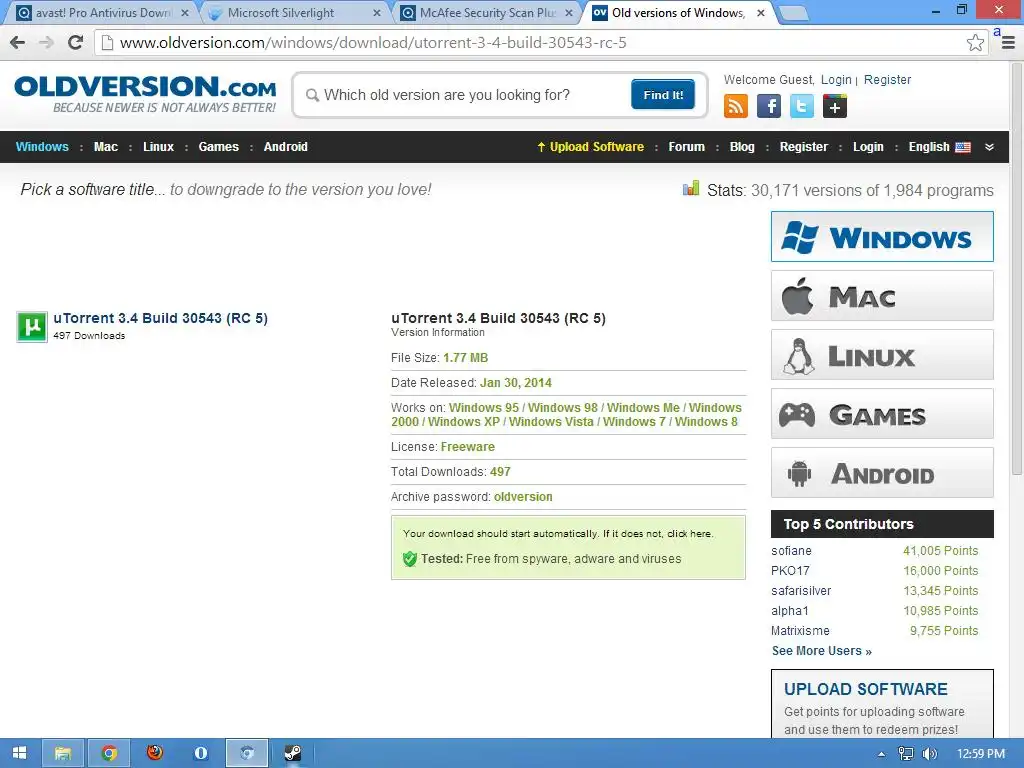1024x768 pixels.
Task: Click the Login link beside Welcome Guest
Action: pyautogui.click(x=836, y=80)
